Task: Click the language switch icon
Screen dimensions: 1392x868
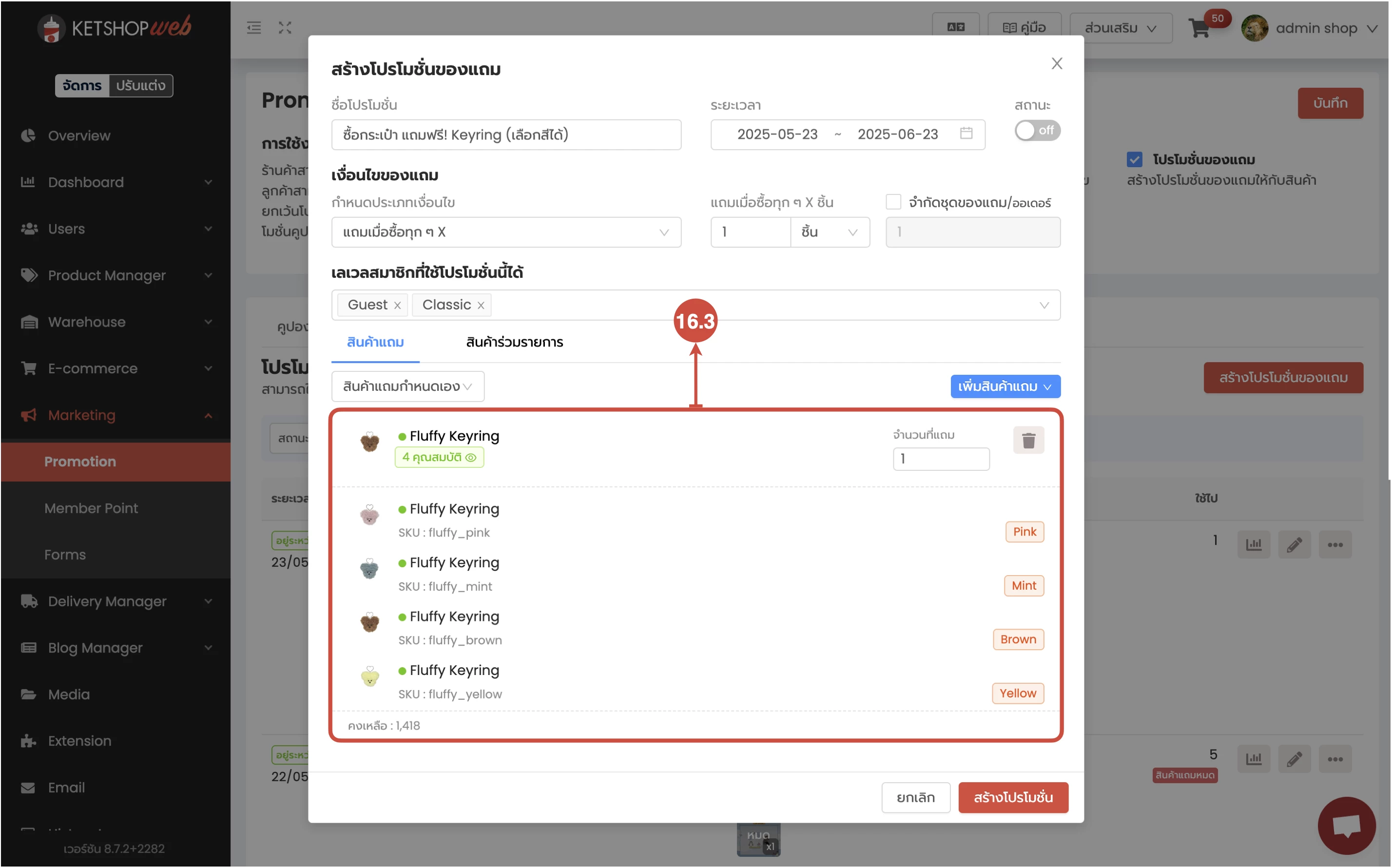Action: click(956, 28)
